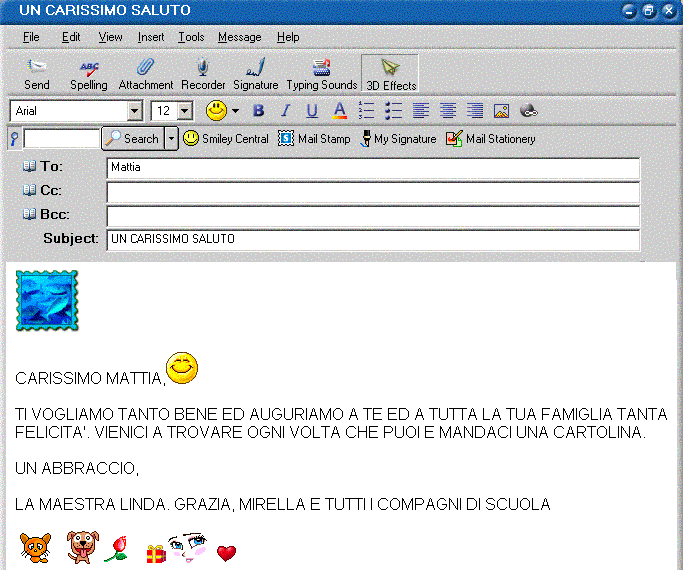Add an Attachment with paperclip icon
Screen dimensions: 683x570
point(145,74)
